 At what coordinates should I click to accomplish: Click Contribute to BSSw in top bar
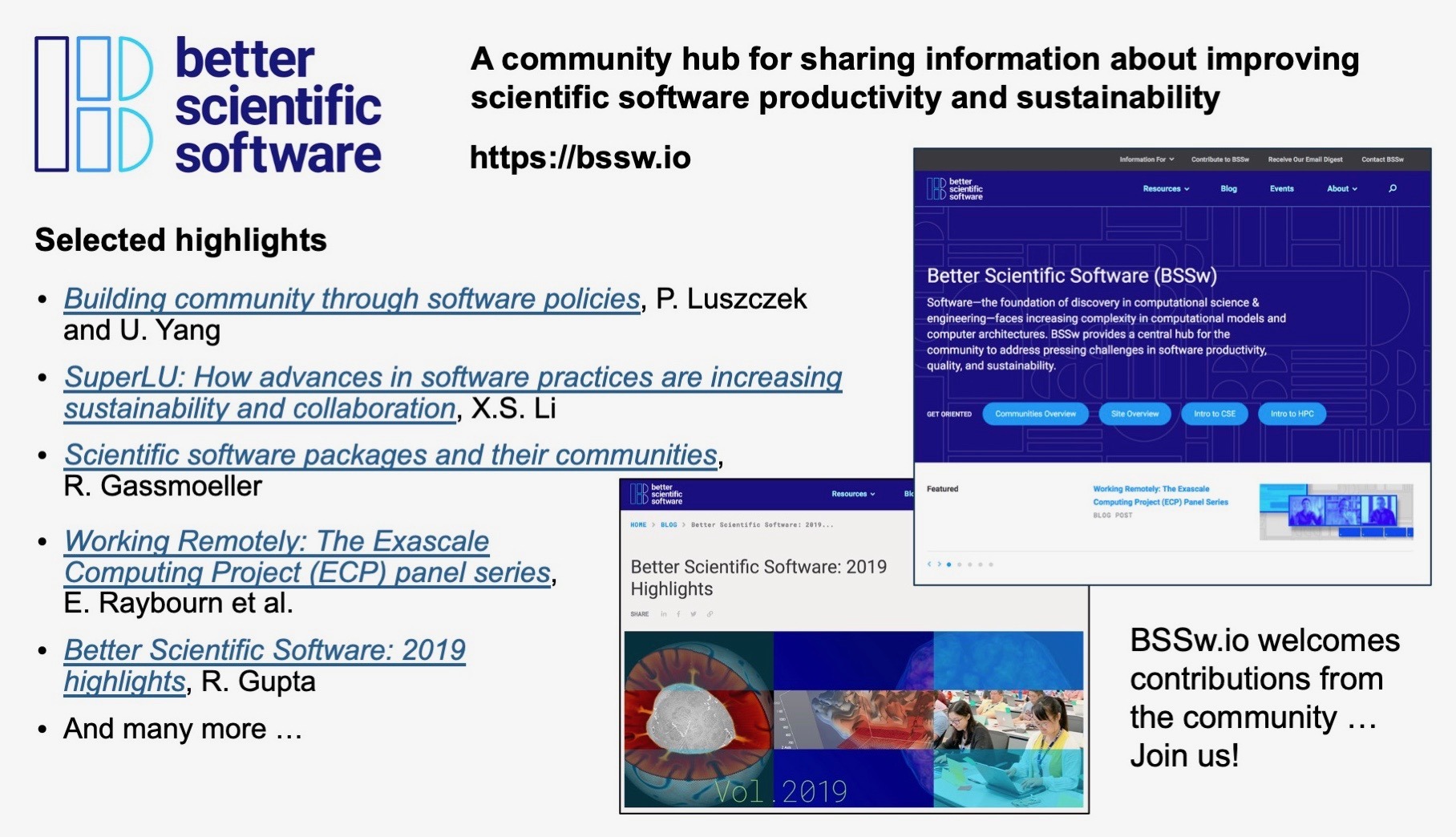point(1219,160)
